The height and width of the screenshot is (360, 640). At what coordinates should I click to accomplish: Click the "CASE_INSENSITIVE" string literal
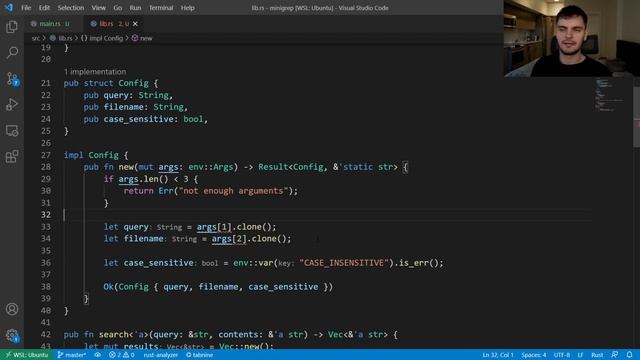(x=344, y=263)
